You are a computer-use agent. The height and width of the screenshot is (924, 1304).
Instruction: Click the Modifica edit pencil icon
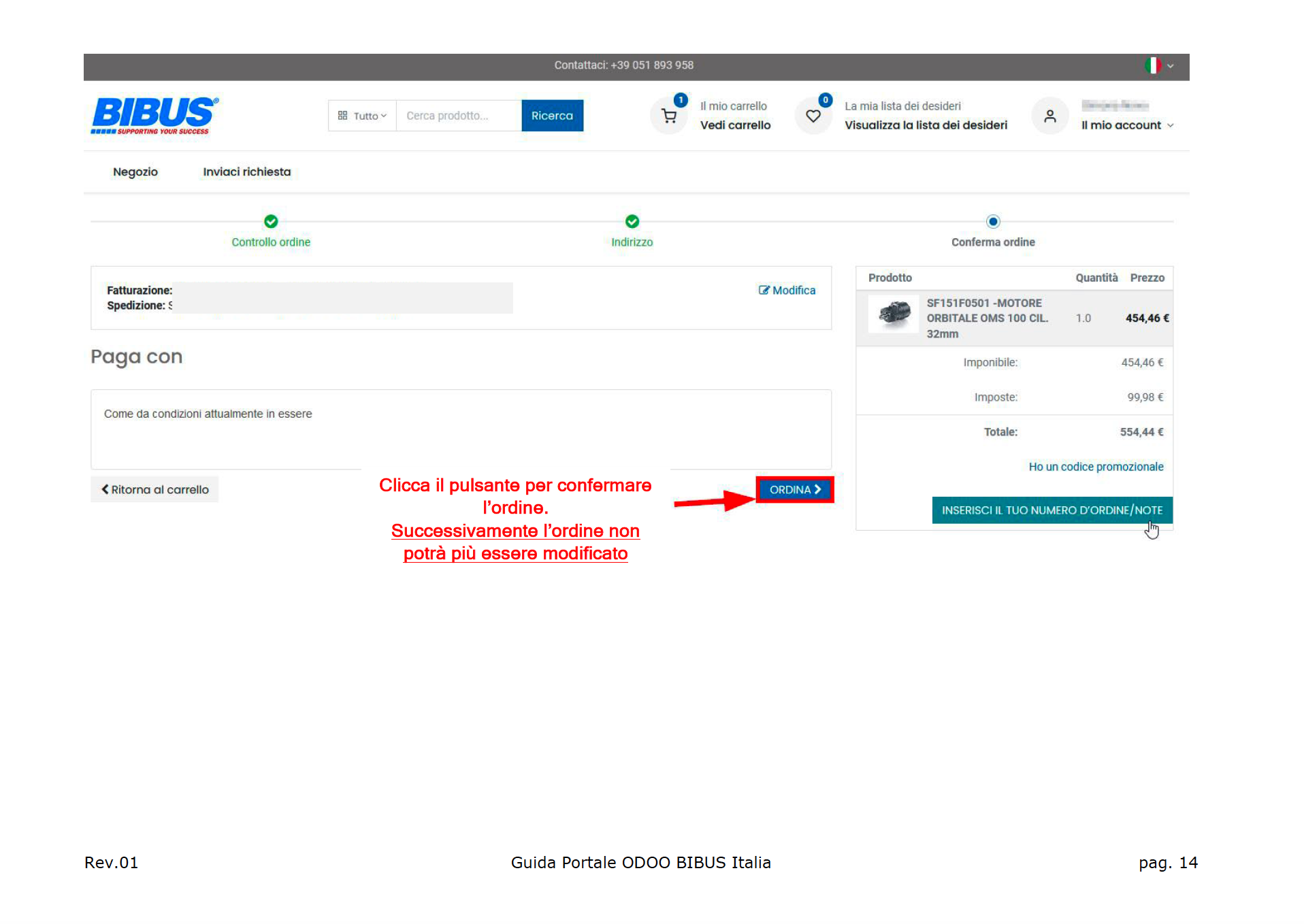[x=764, y=291]
